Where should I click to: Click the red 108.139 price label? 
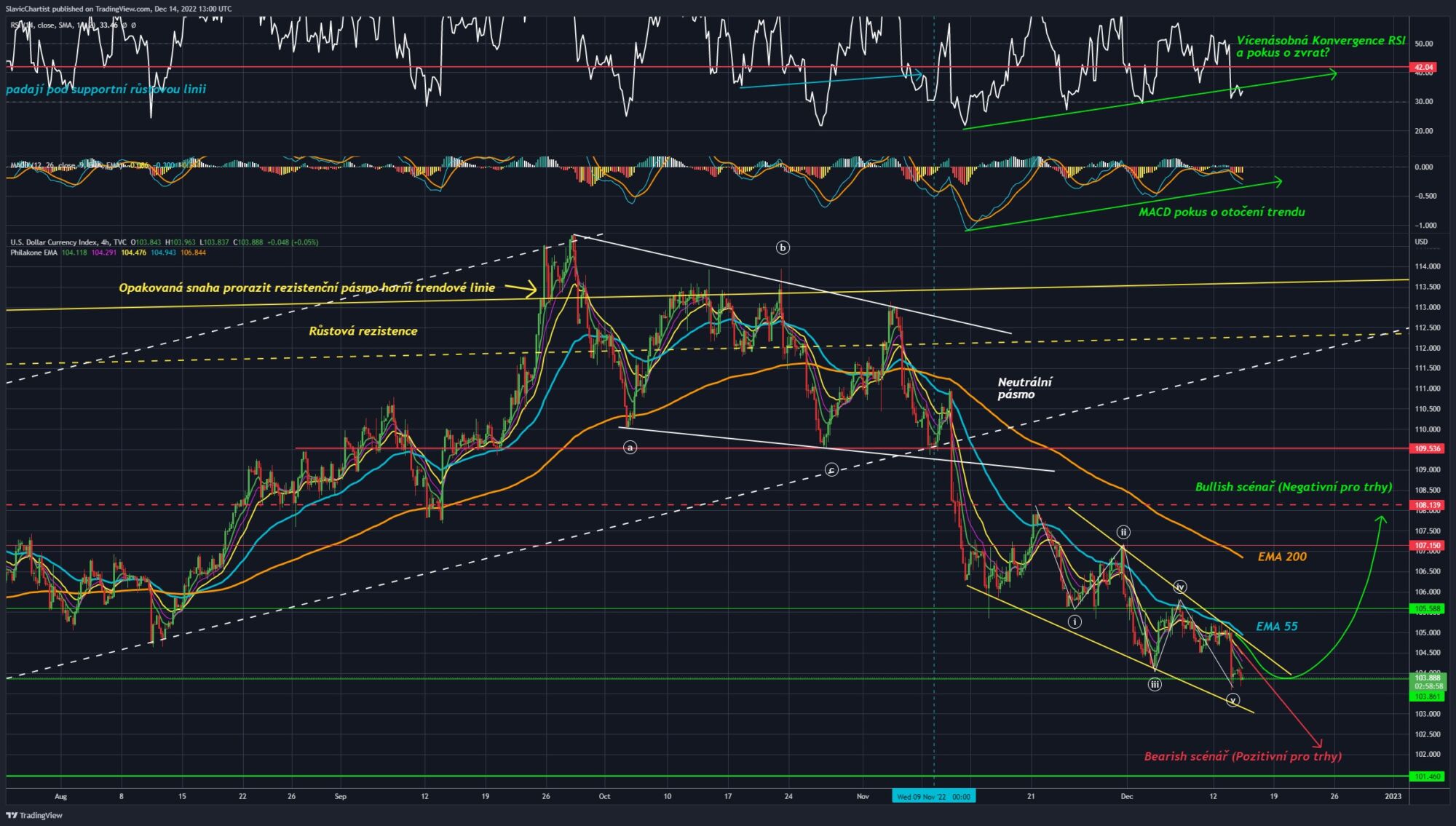[1428, 505]
